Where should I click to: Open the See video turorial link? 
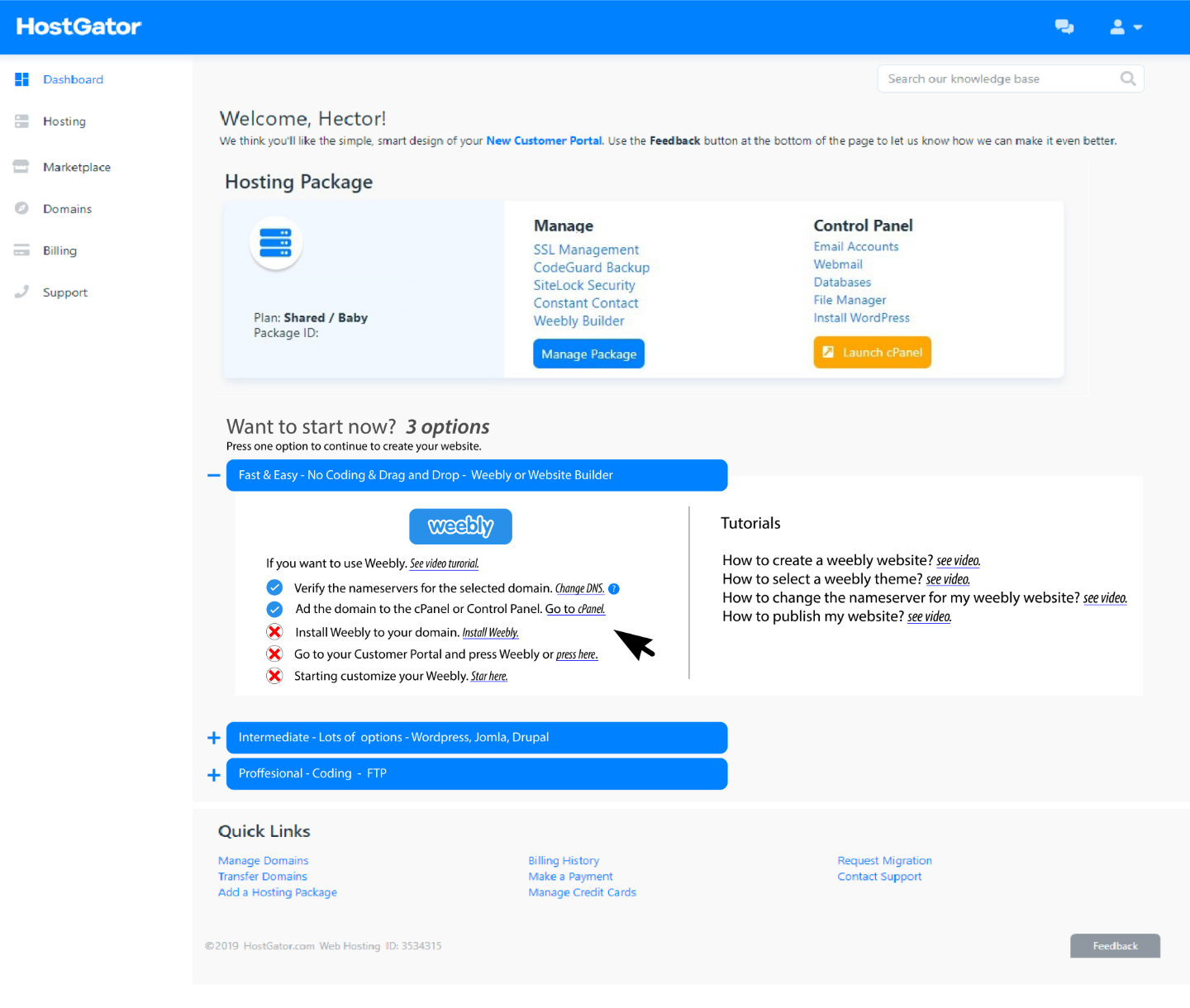pyautogui.click(x=445, y=563)
